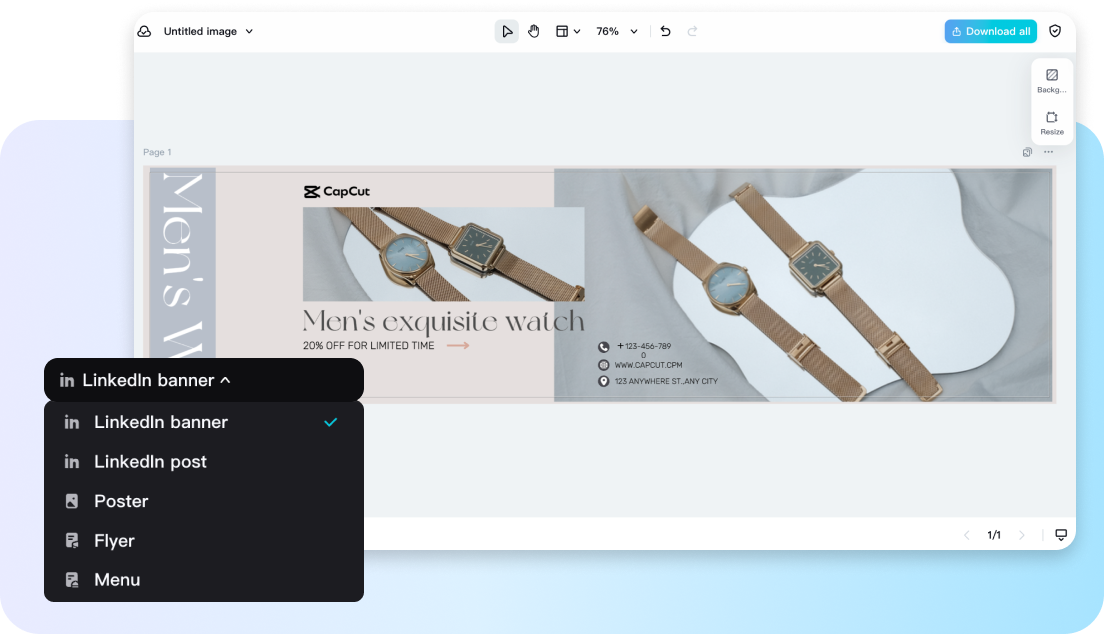Image resolution: width=1104 pixels, height=634 pixels.
Task: Click the cloud save status icon
Action: point(144,31)
